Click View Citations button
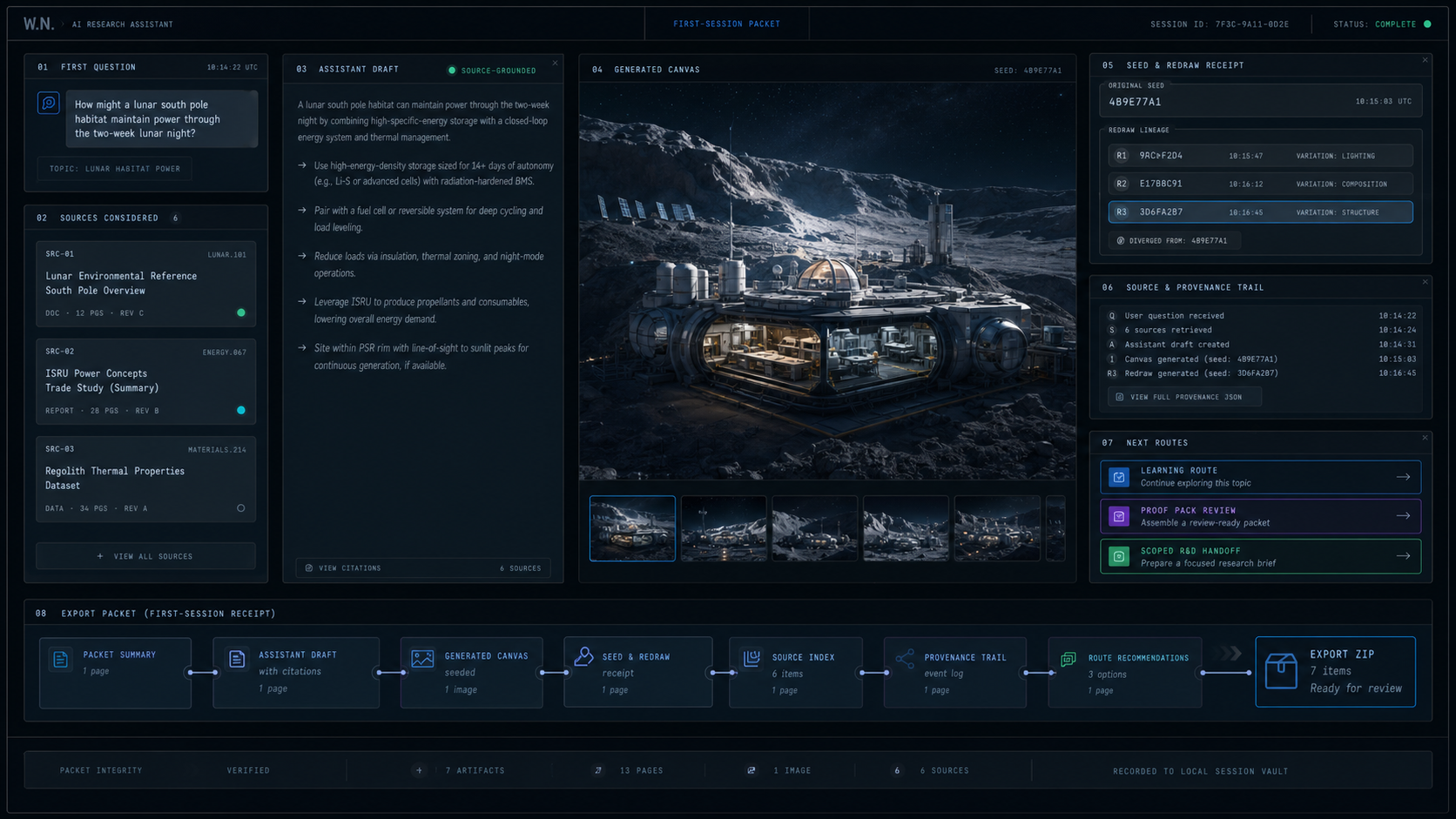1456x819 pixels. [x=423, y=568]
